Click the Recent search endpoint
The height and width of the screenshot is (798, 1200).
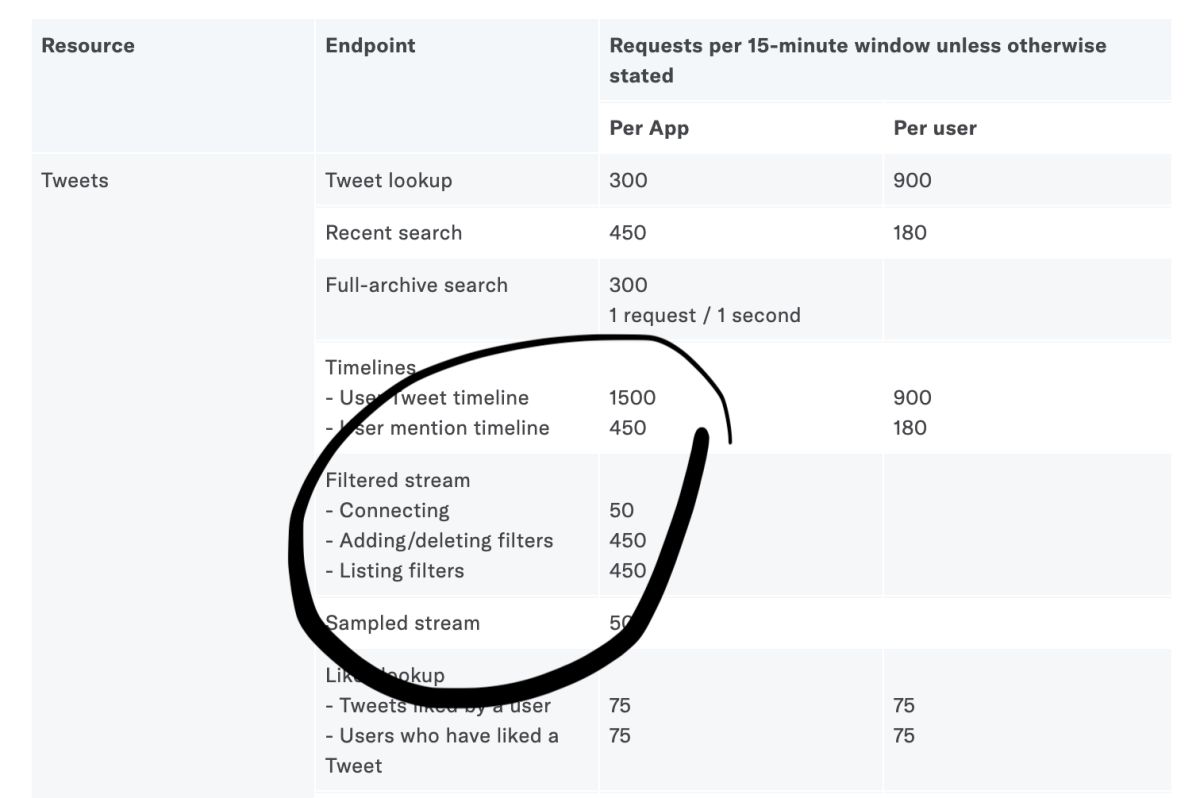coord(394,233)
